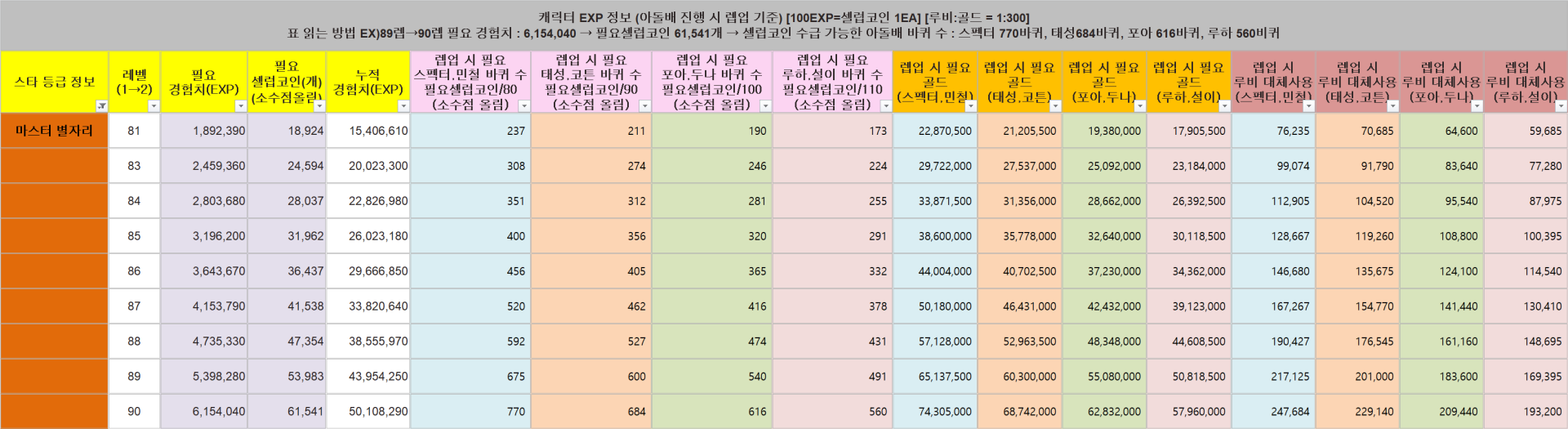Expand filter for 필요셀럽코인/90 태성,코튼 column
Viewport: 1568px width, 429px height.
[x=644, y=106]
